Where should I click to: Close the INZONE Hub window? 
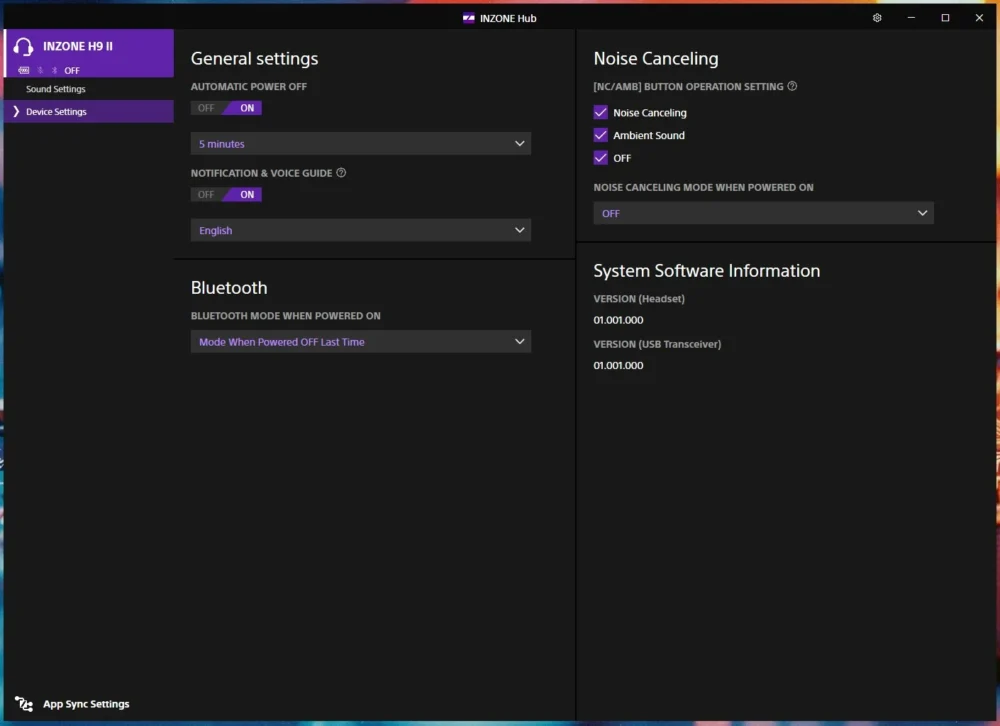coord(979,18)
